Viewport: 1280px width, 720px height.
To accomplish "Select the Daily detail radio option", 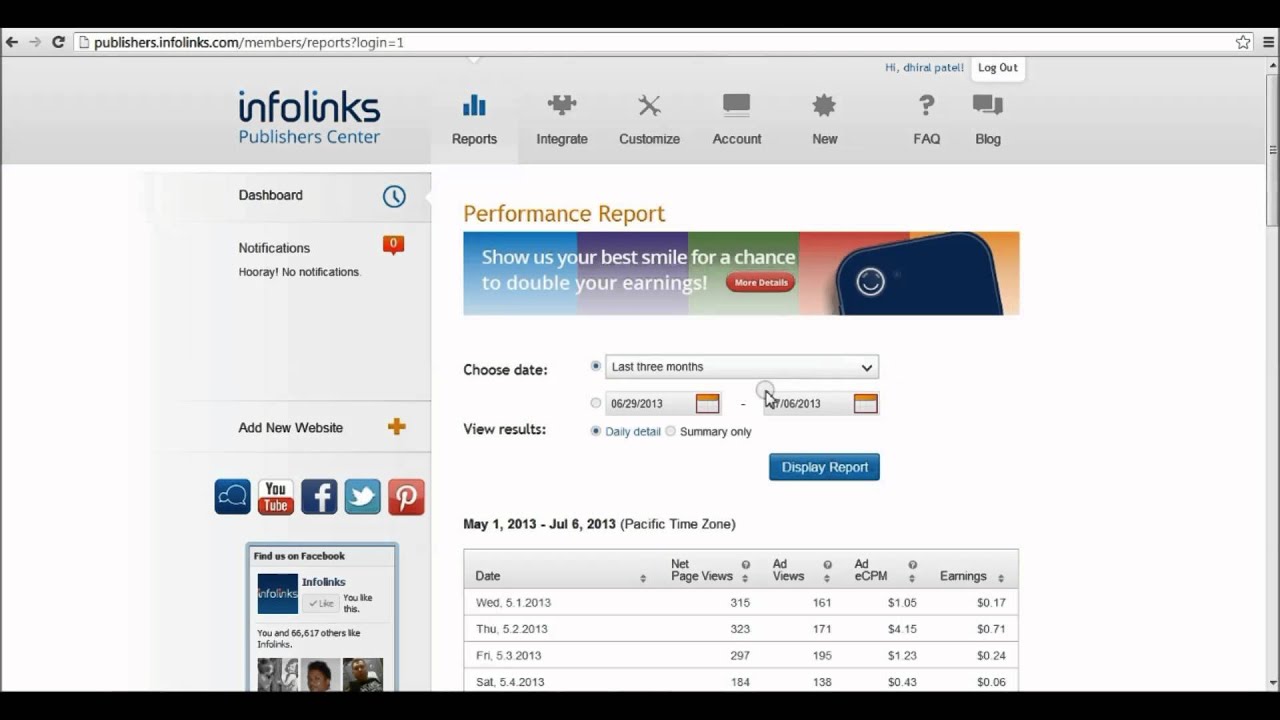I will pyautogui.click(x=596, y=431).
